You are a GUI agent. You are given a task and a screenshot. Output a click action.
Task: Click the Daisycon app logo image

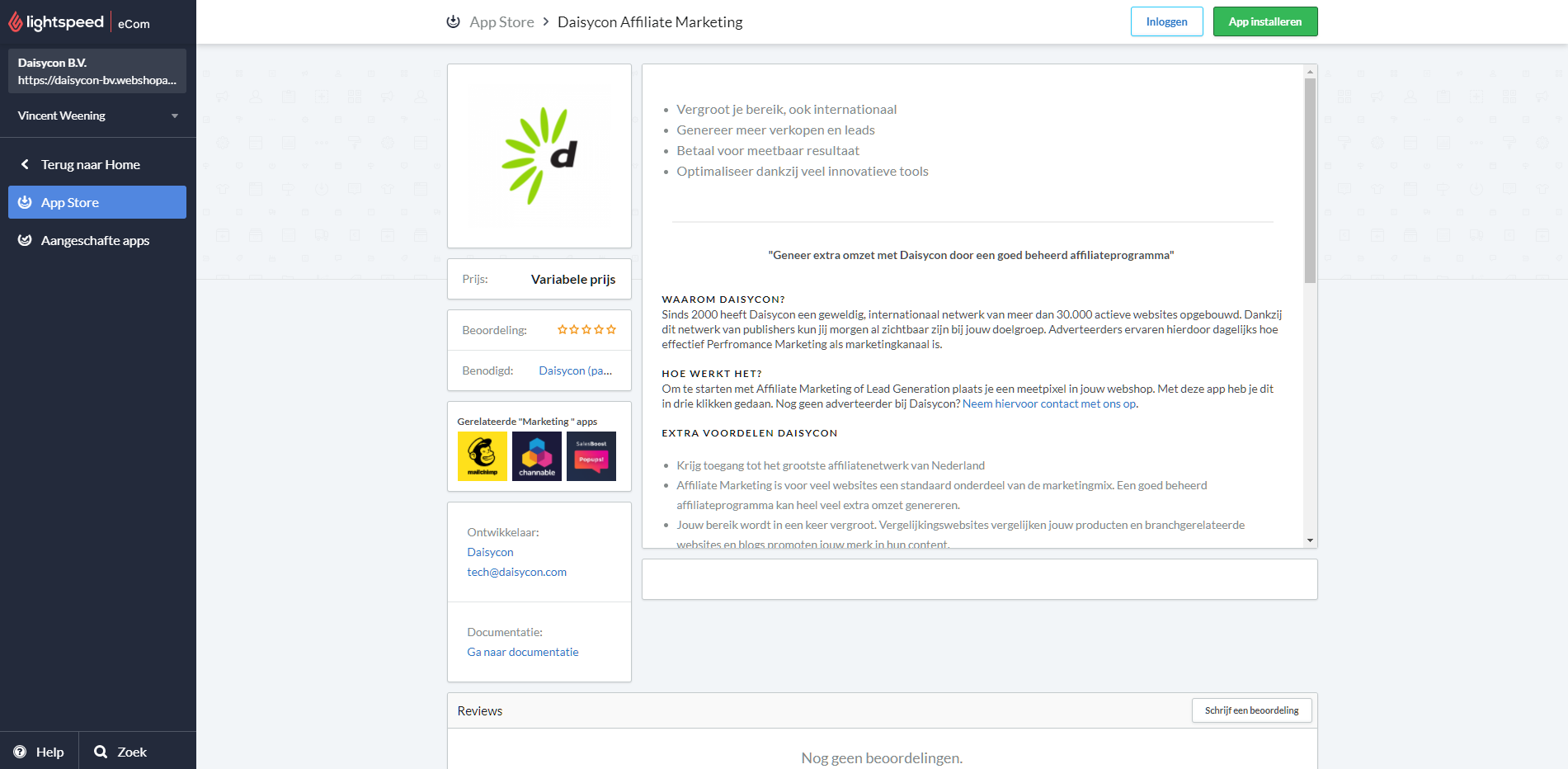[539, 156]
